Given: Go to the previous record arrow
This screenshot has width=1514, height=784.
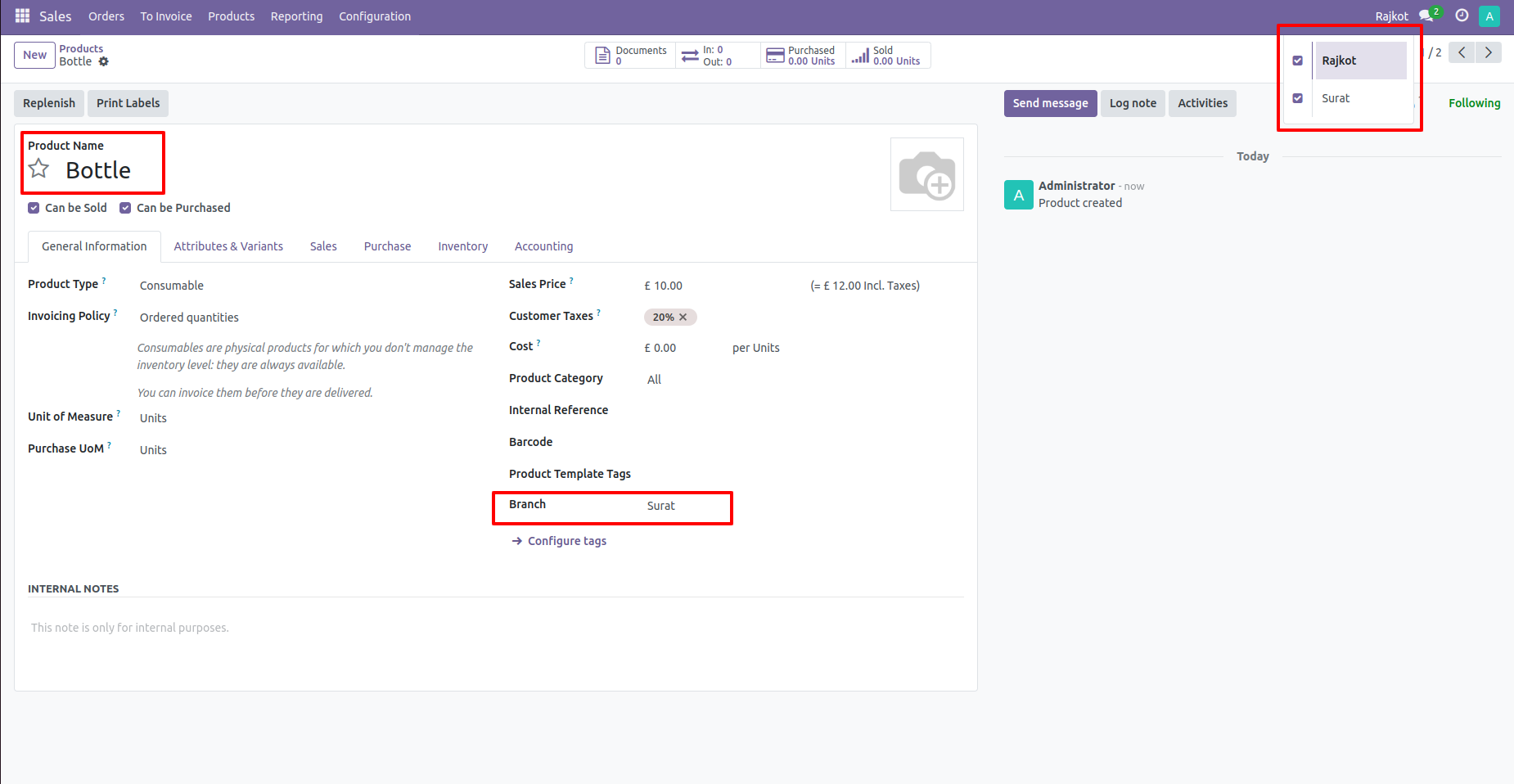Looking at the screenshot, I should (x=1462, y=52).
